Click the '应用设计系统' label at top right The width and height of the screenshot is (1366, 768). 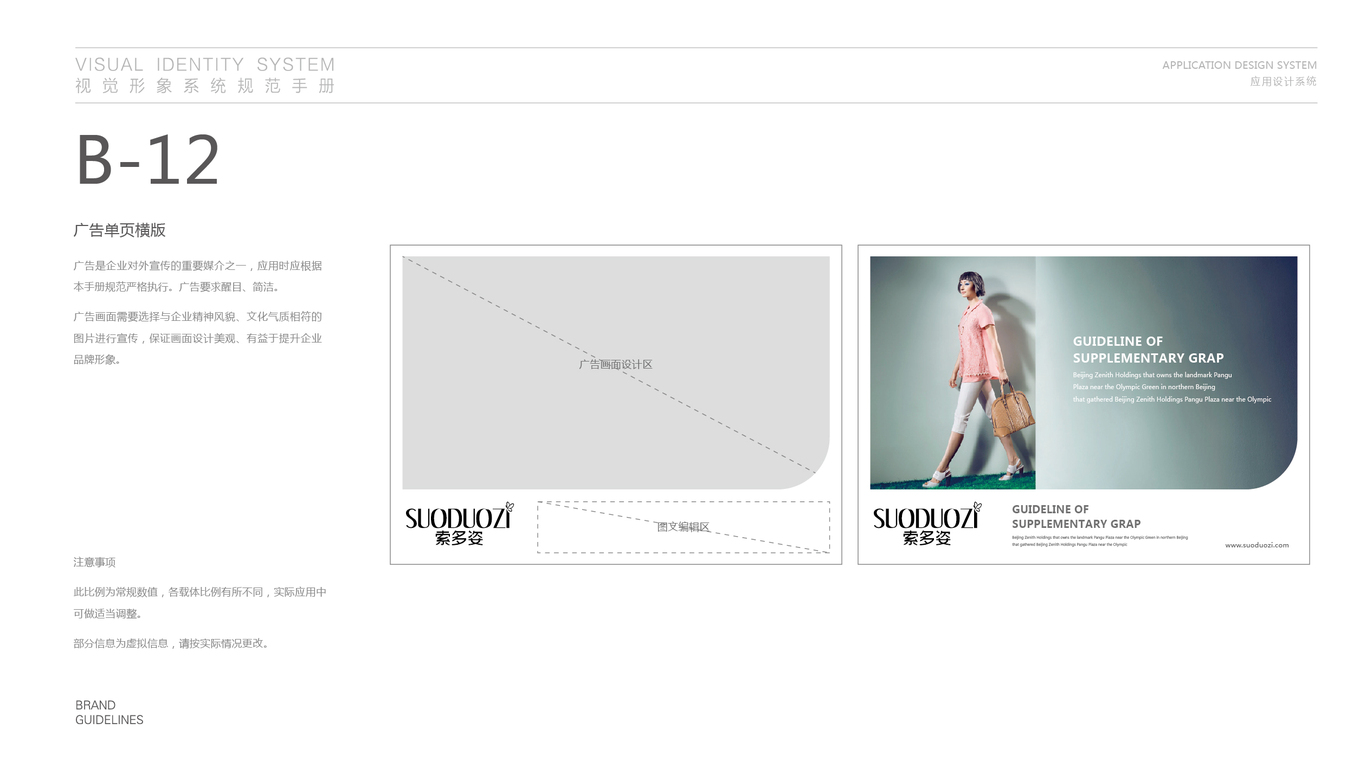tap(1283, 81)
